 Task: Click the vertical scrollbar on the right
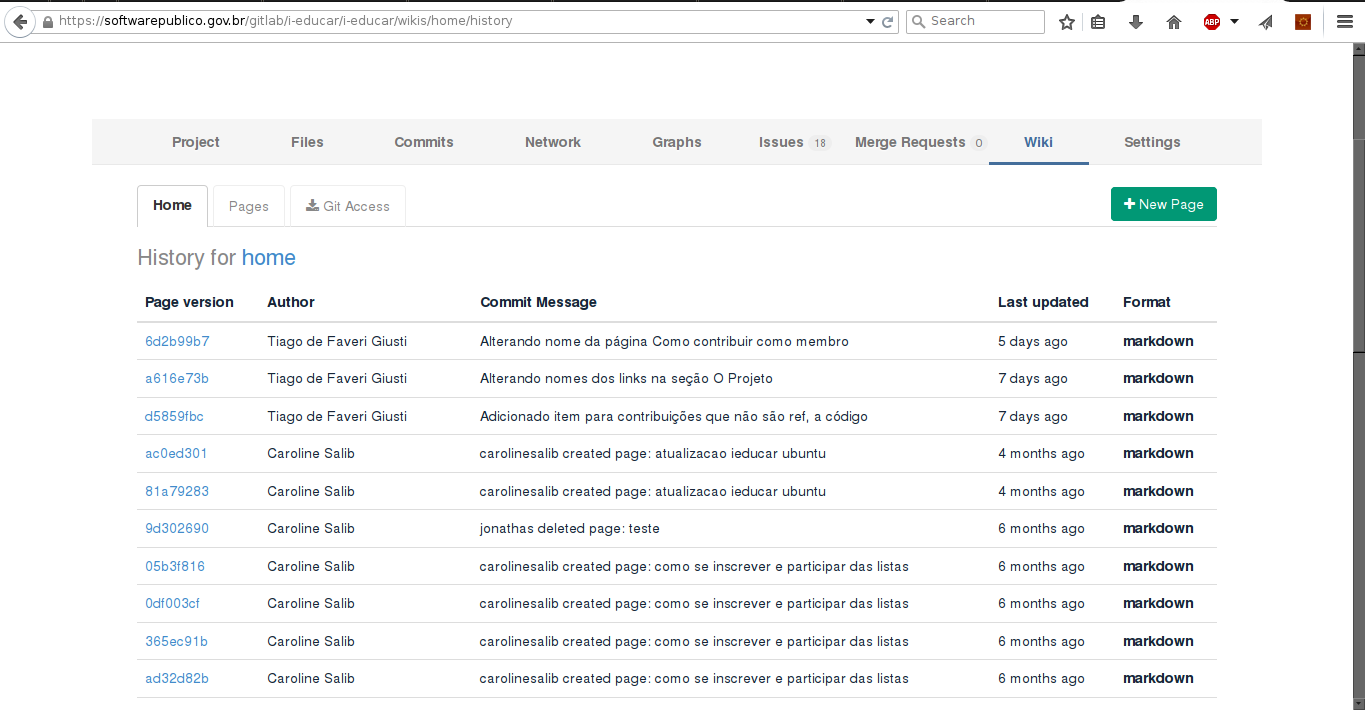click(x=1358, y=376)
